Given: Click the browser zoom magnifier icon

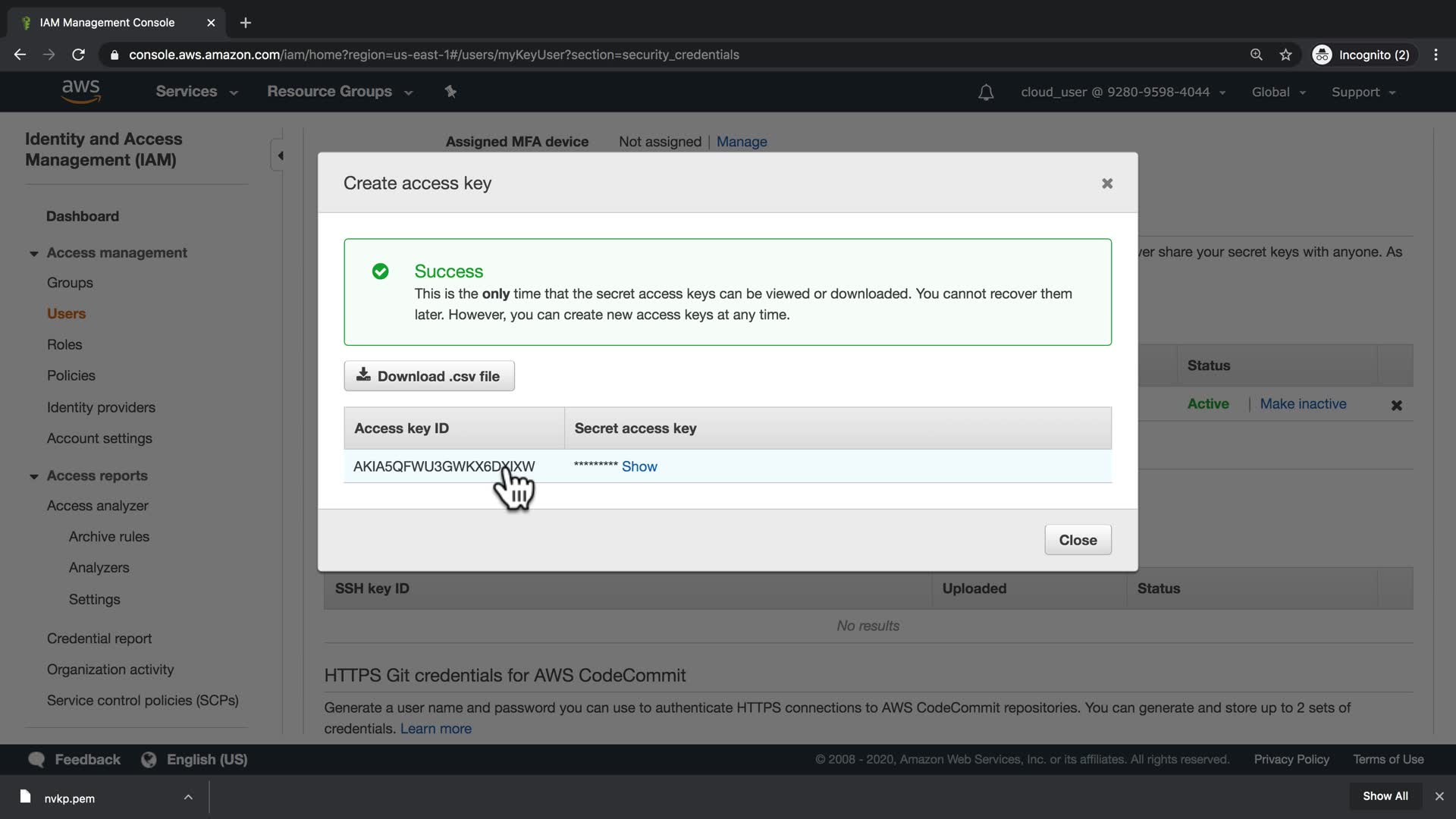Looking at the screenshot, I should coord(1256,55).
